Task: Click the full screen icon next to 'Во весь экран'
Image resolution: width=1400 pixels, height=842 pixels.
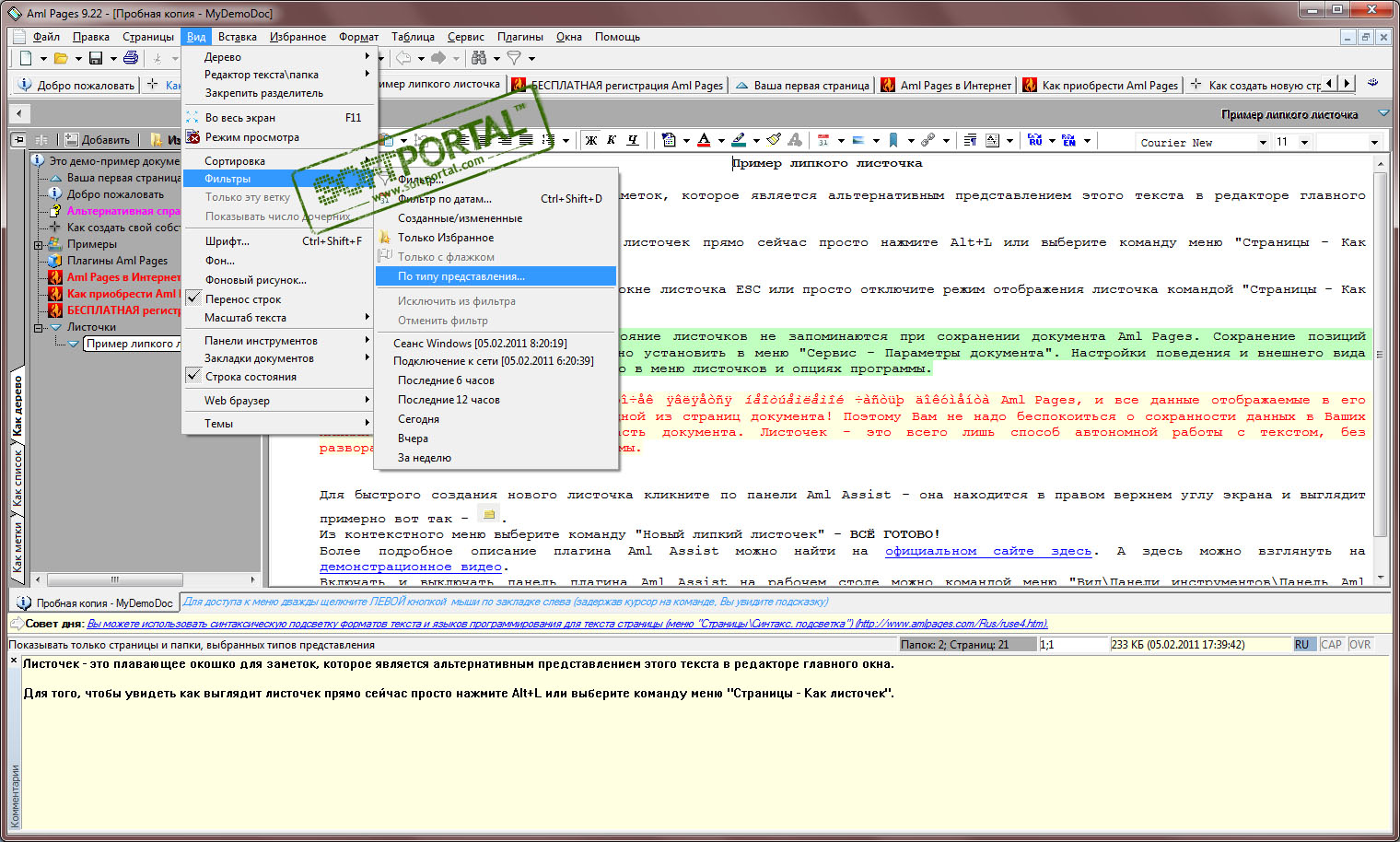Action: click(x=192, y=118)
